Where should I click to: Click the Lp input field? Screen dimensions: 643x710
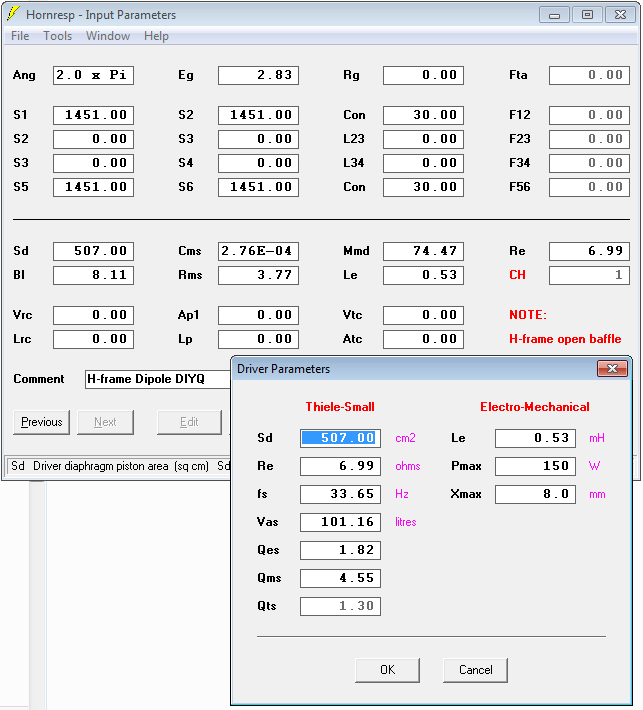coord(259,339)
